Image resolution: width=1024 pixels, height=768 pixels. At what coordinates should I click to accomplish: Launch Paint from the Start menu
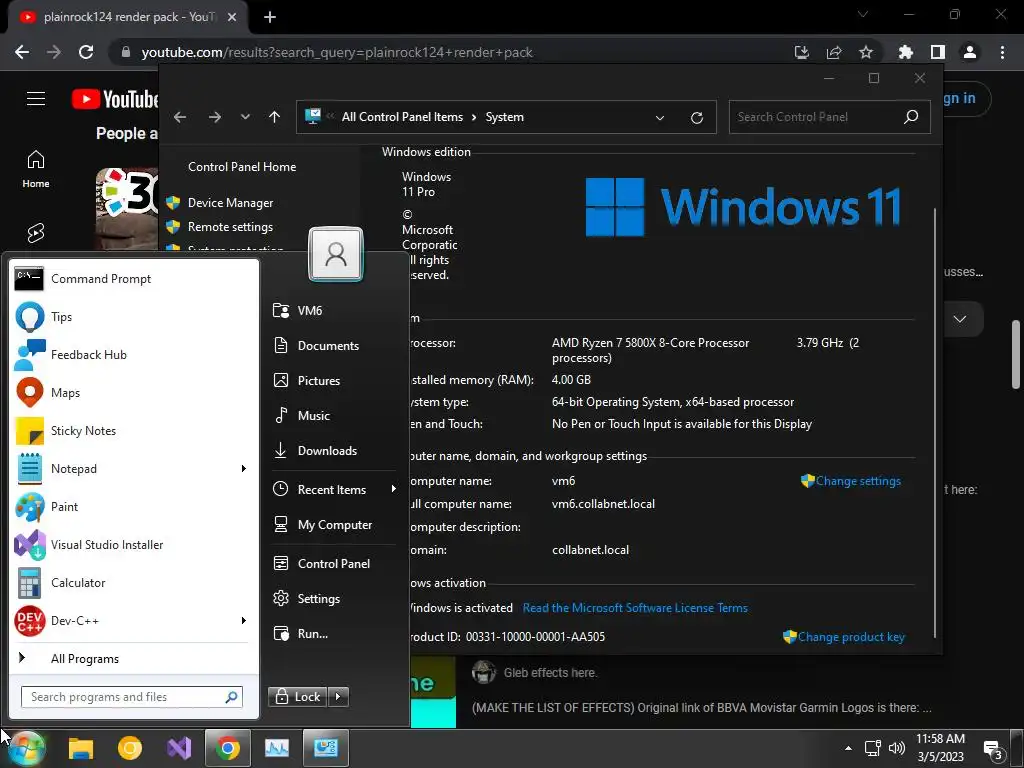134,507
